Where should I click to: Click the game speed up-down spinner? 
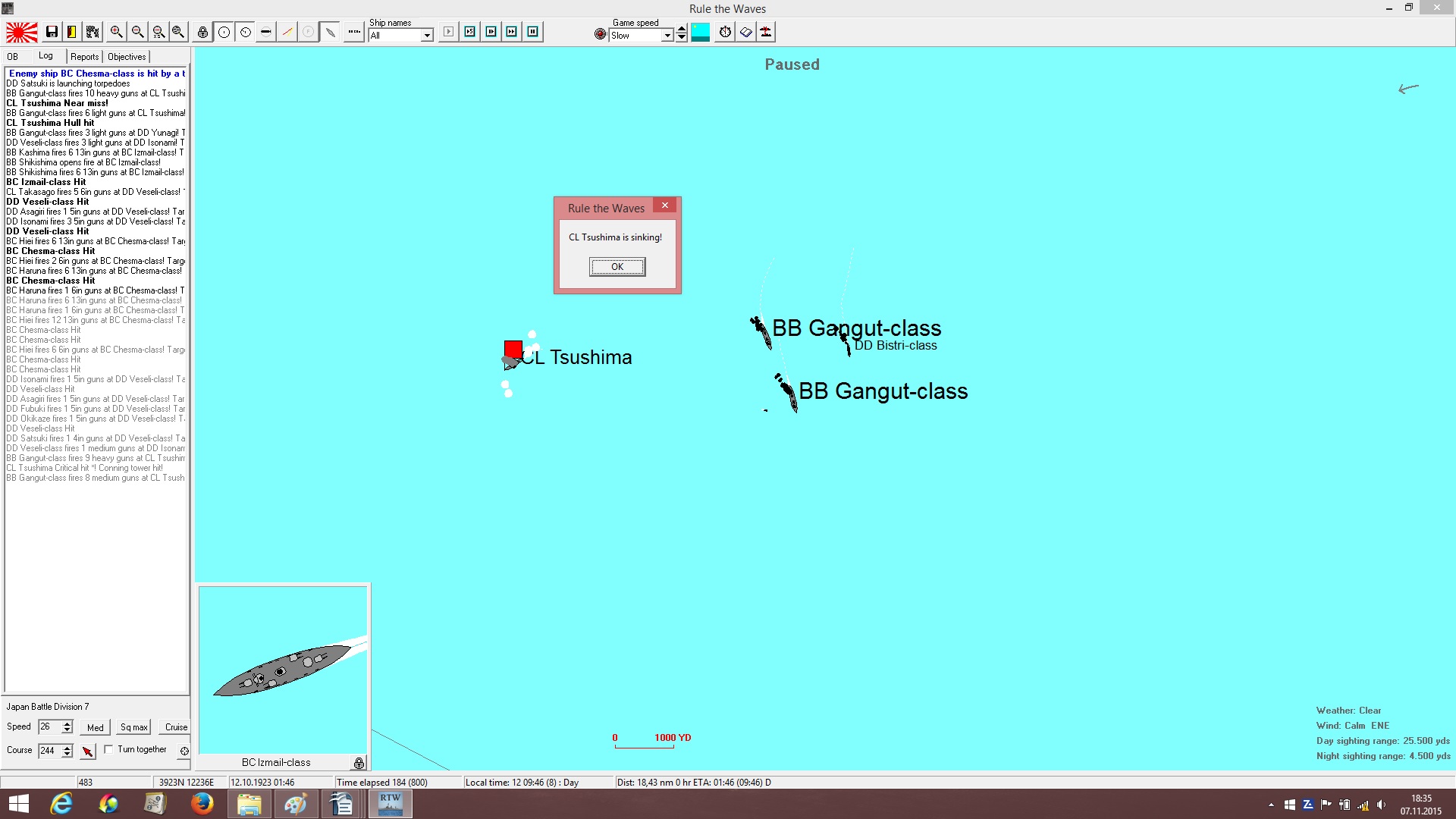click(682, 33)
